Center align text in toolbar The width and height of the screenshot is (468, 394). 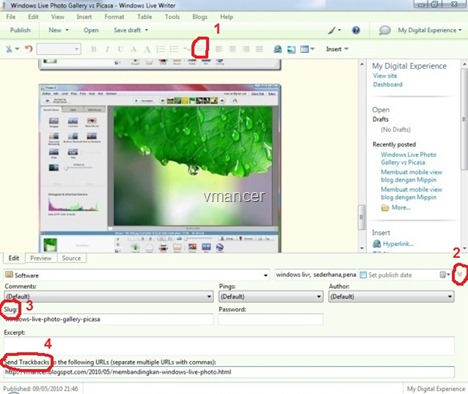232,49
